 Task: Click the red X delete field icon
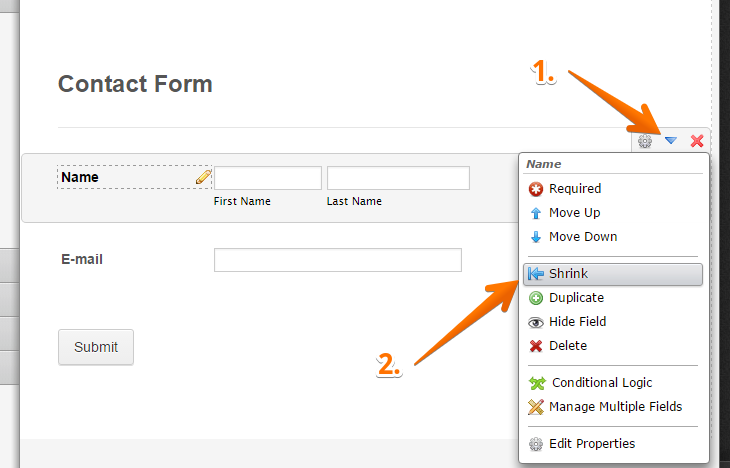[x=697, y=142]
